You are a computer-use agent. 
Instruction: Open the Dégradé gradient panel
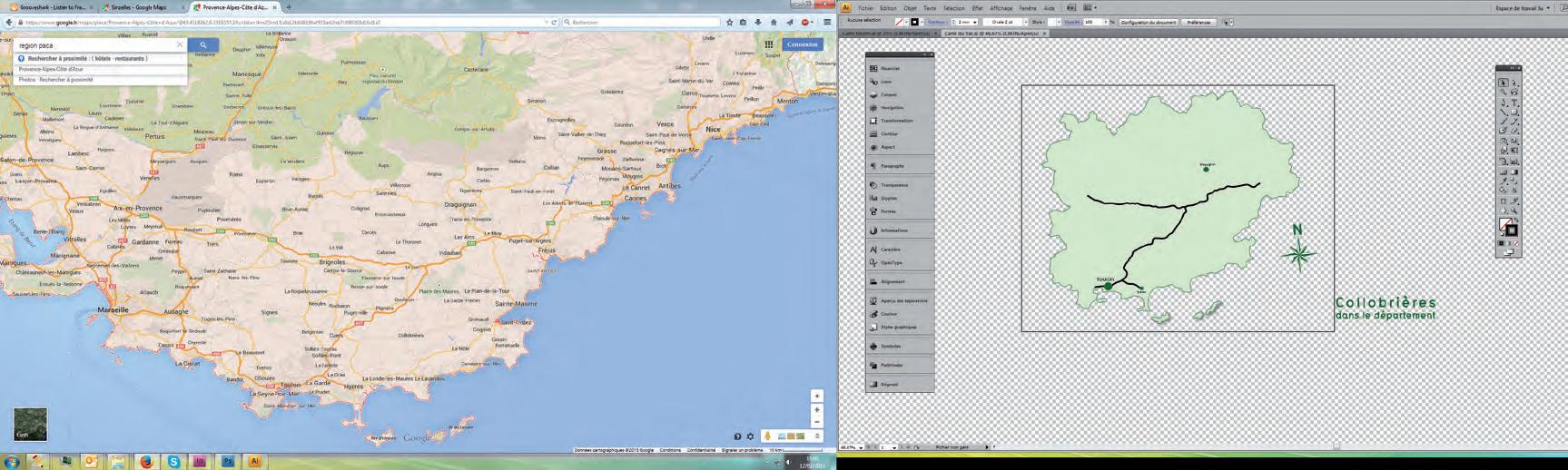[889, 384]
